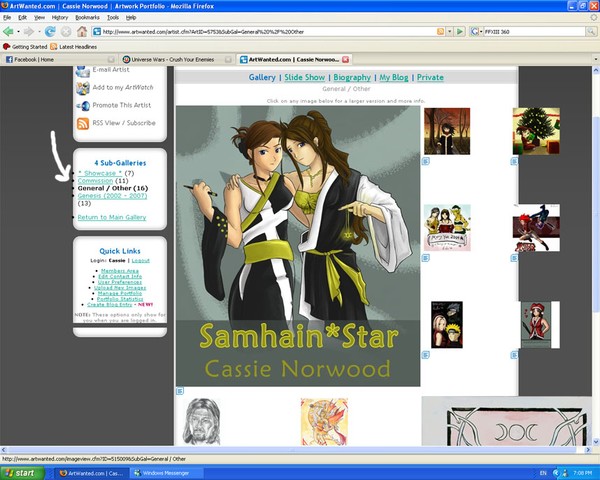Click the Gallery link

point(262,77)
